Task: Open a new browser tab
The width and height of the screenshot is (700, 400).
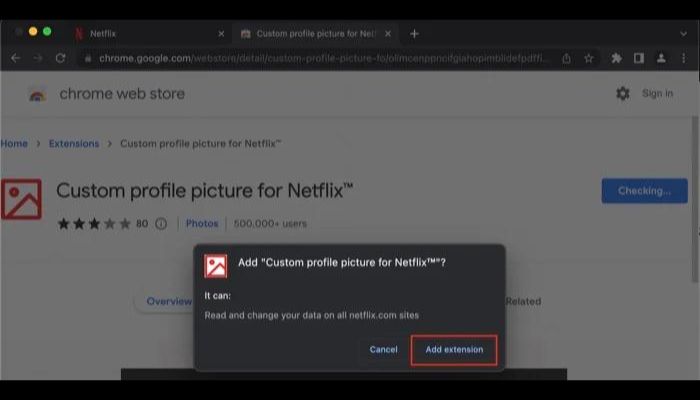Action: (x=414, y=33)
